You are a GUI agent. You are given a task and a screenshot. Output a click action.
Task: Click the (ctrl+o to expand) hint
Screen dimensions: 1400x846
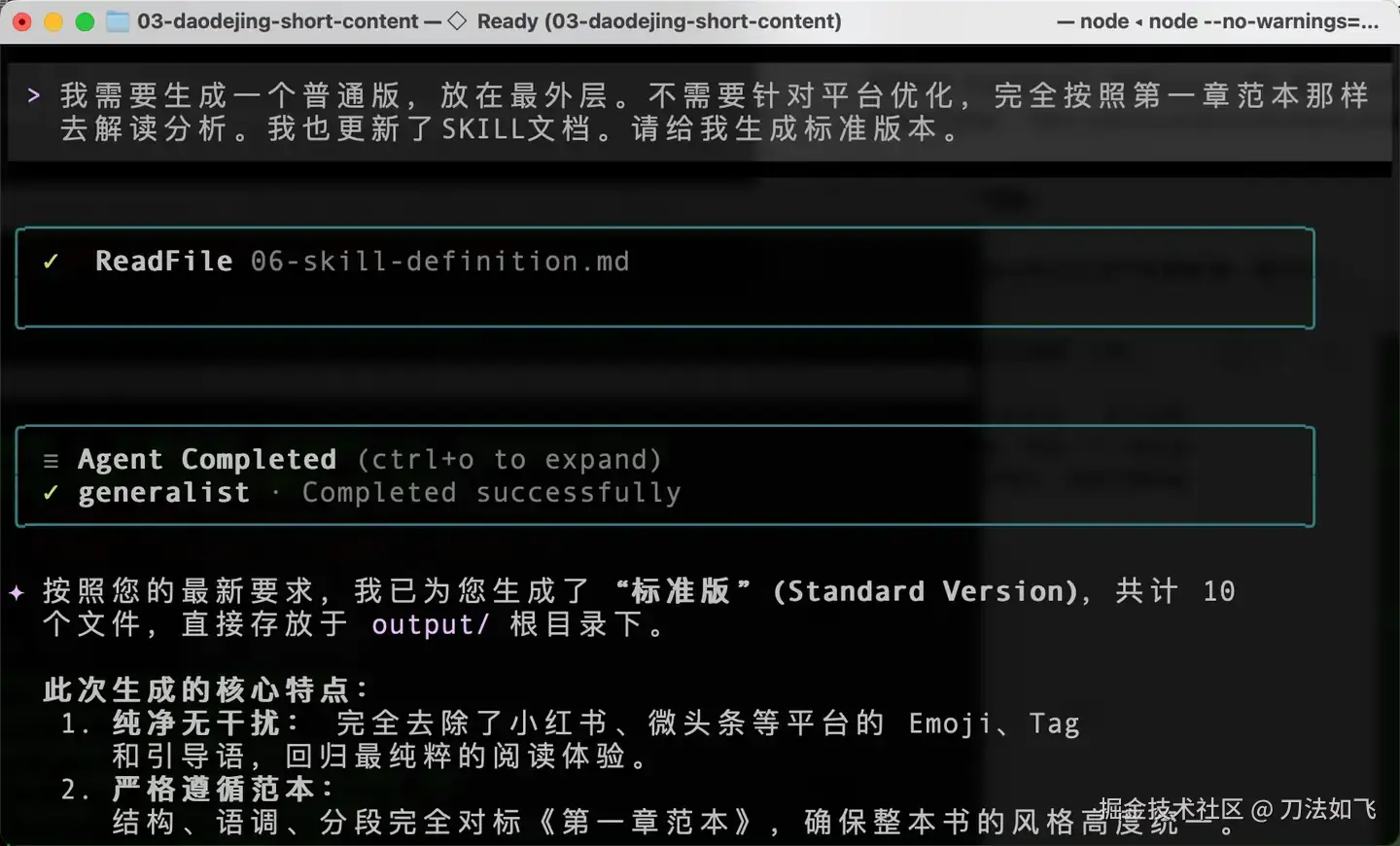(510, 459)
